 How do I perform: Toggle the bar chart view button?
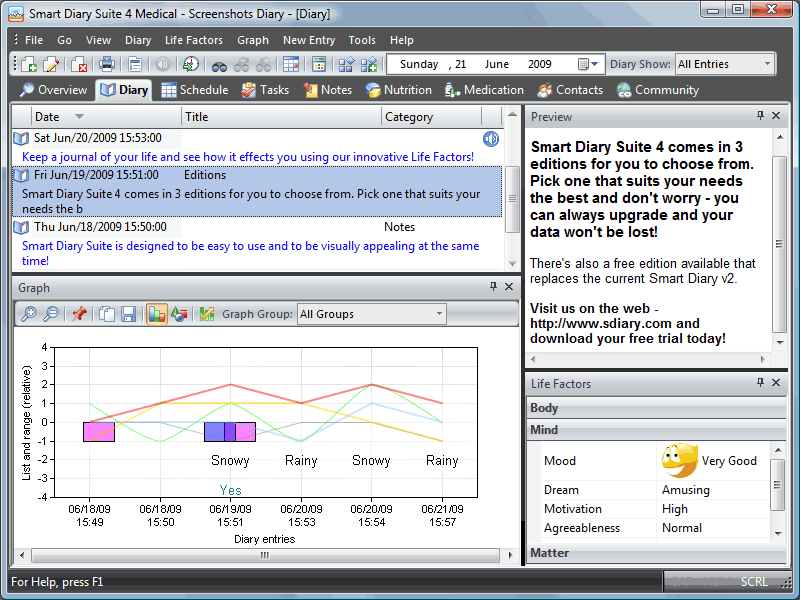point(157,314)
